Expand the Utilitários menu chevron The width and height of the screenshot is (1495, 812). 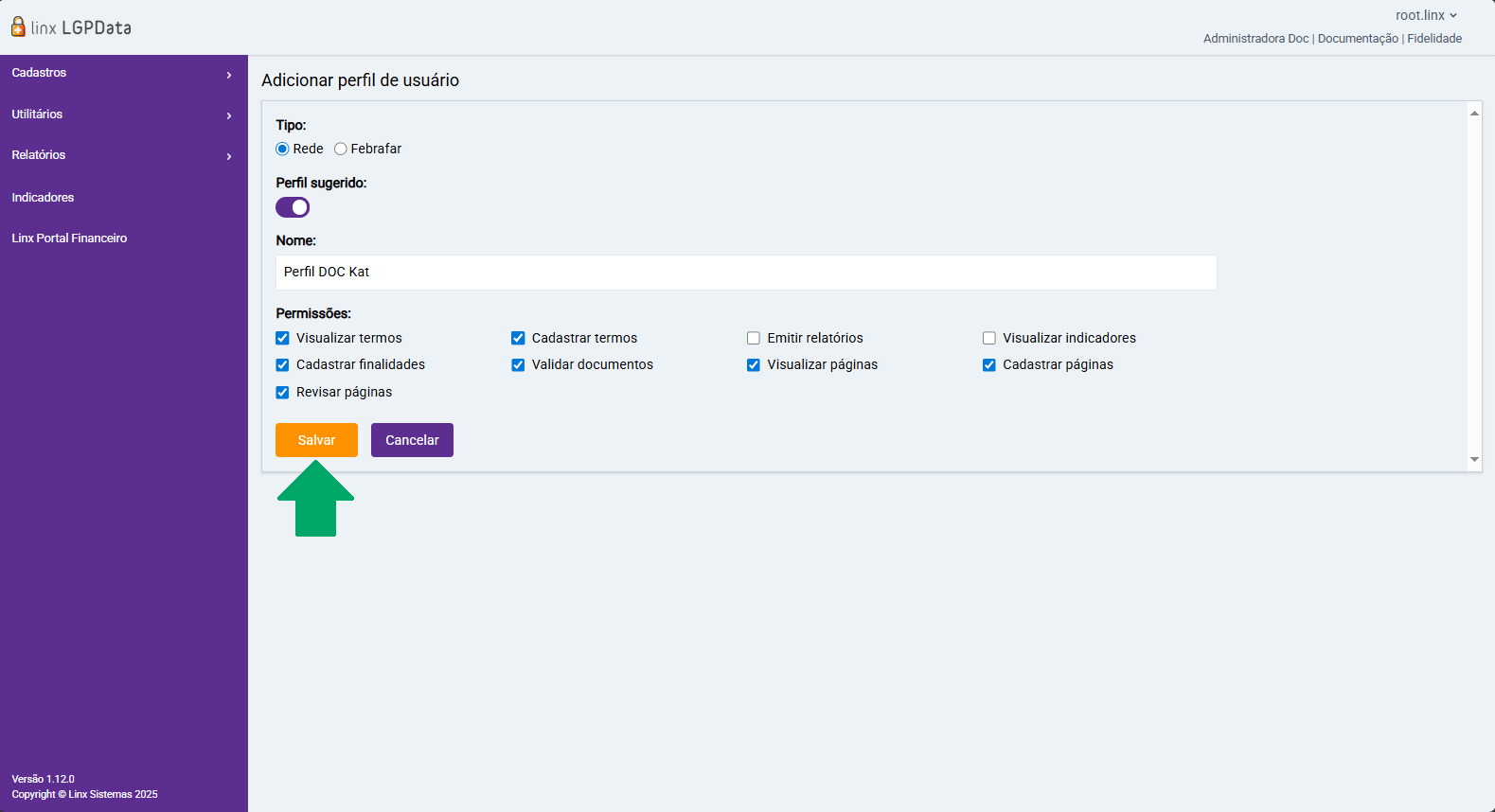[229, 115]
